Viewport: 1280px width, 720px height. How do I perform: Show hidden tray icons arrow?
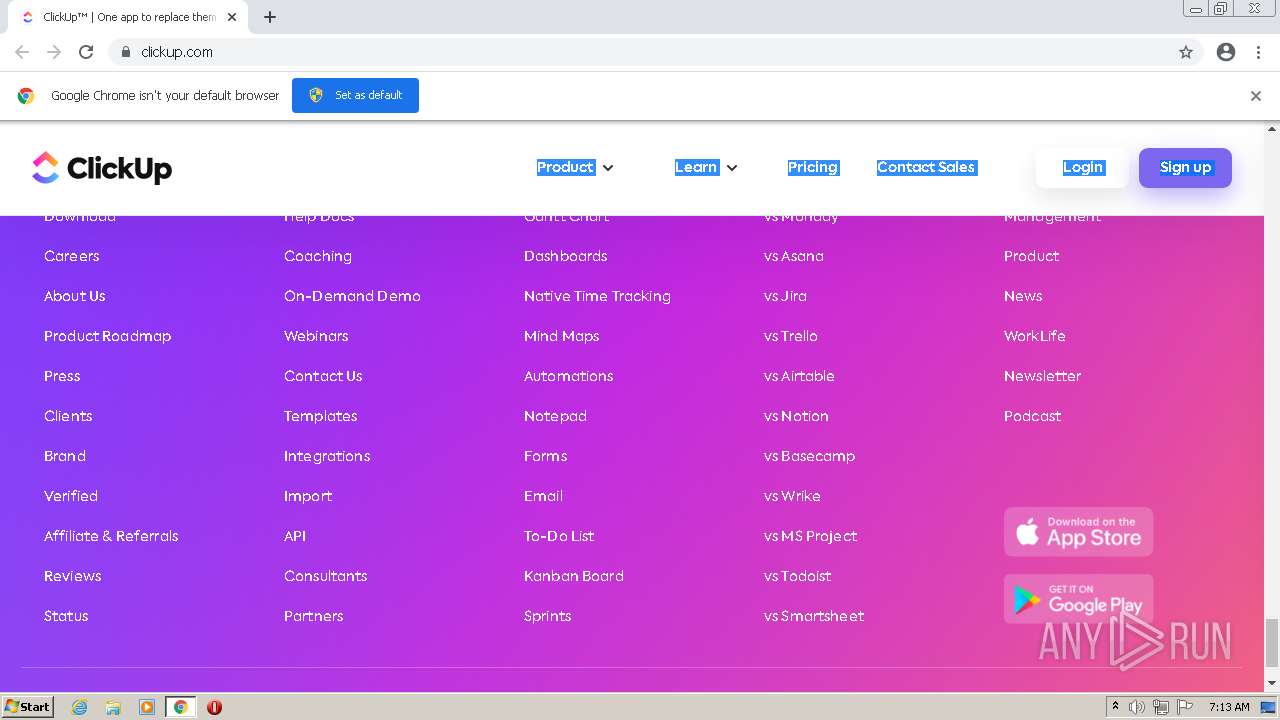coord(1115,707)
